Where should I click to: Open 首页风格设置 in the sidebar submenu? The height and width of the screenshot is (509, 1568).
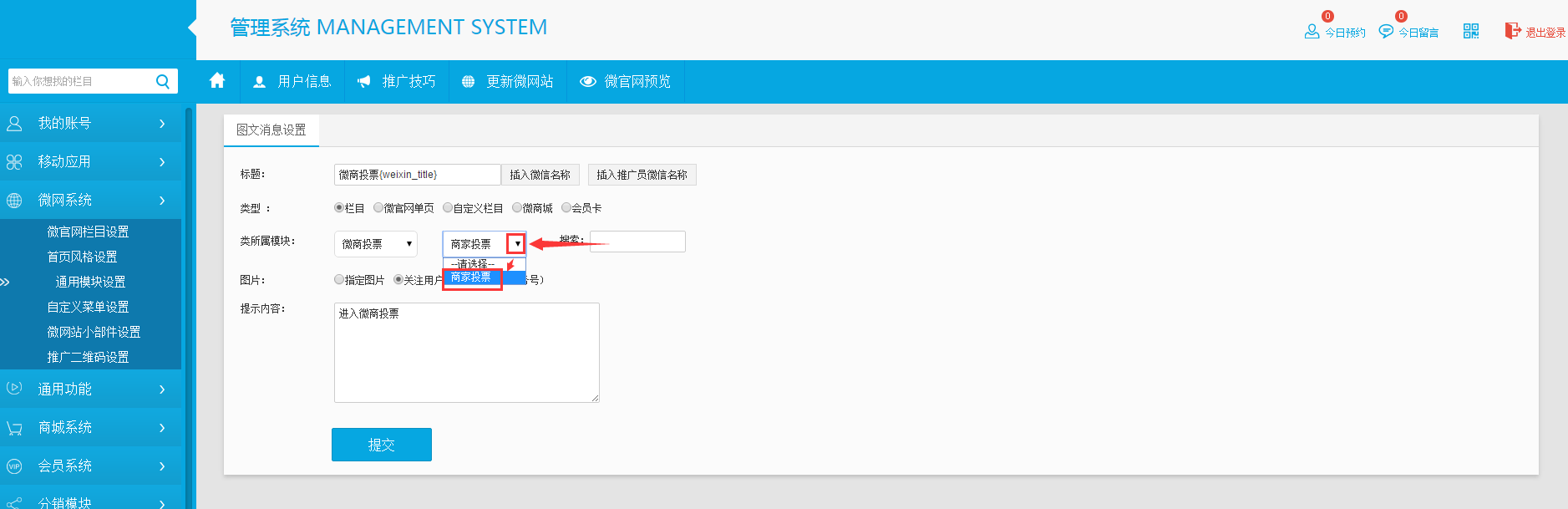point(82,257)
